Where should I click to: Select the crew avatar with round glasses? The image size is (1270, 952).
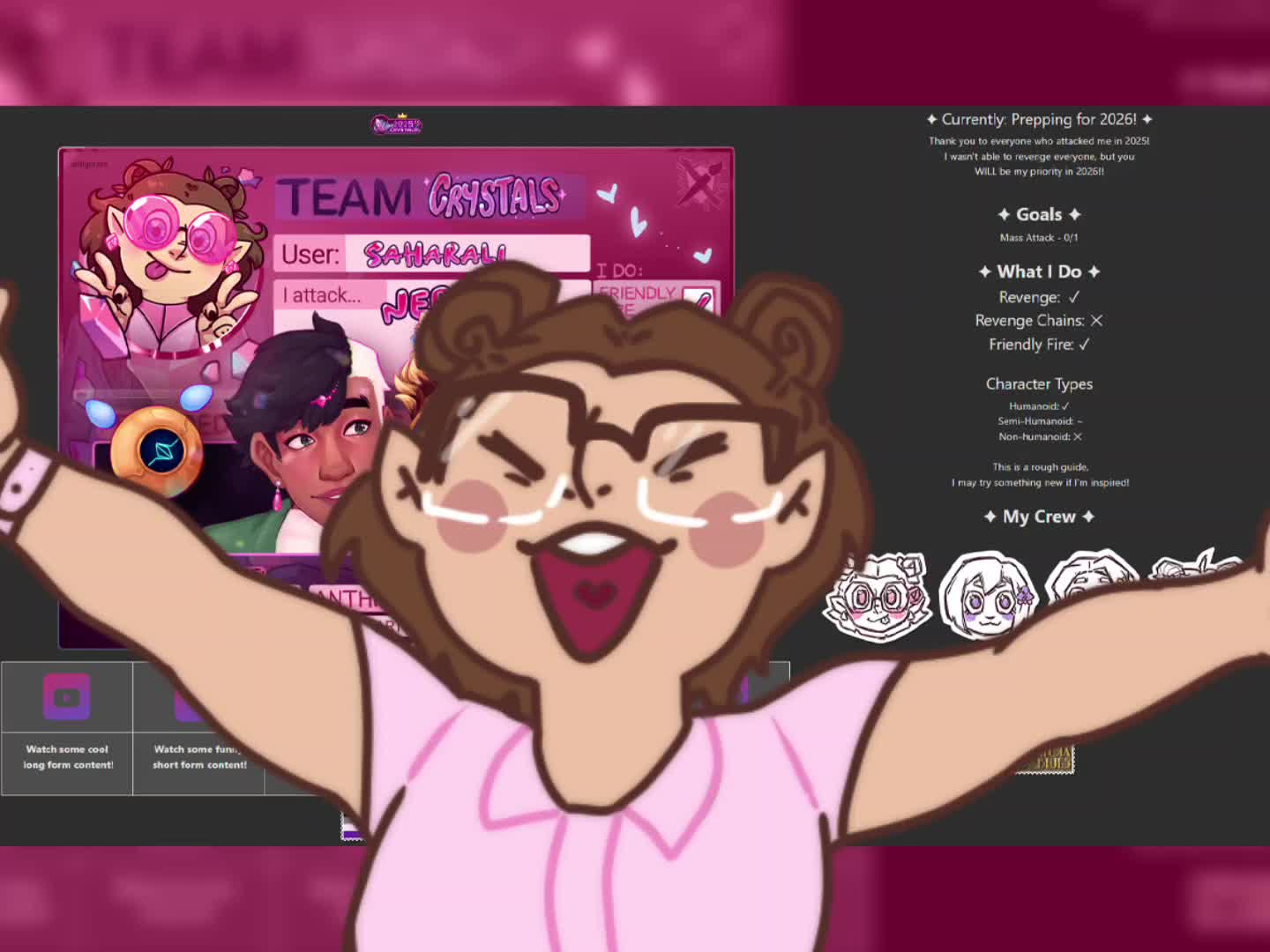click(x=878, y=596)
